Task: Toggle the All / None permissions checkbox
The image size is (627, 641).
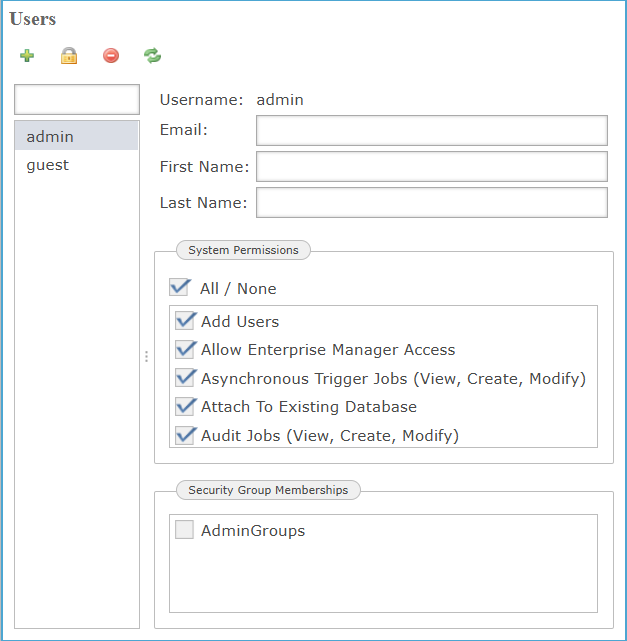Action: [x=180, y=288]
